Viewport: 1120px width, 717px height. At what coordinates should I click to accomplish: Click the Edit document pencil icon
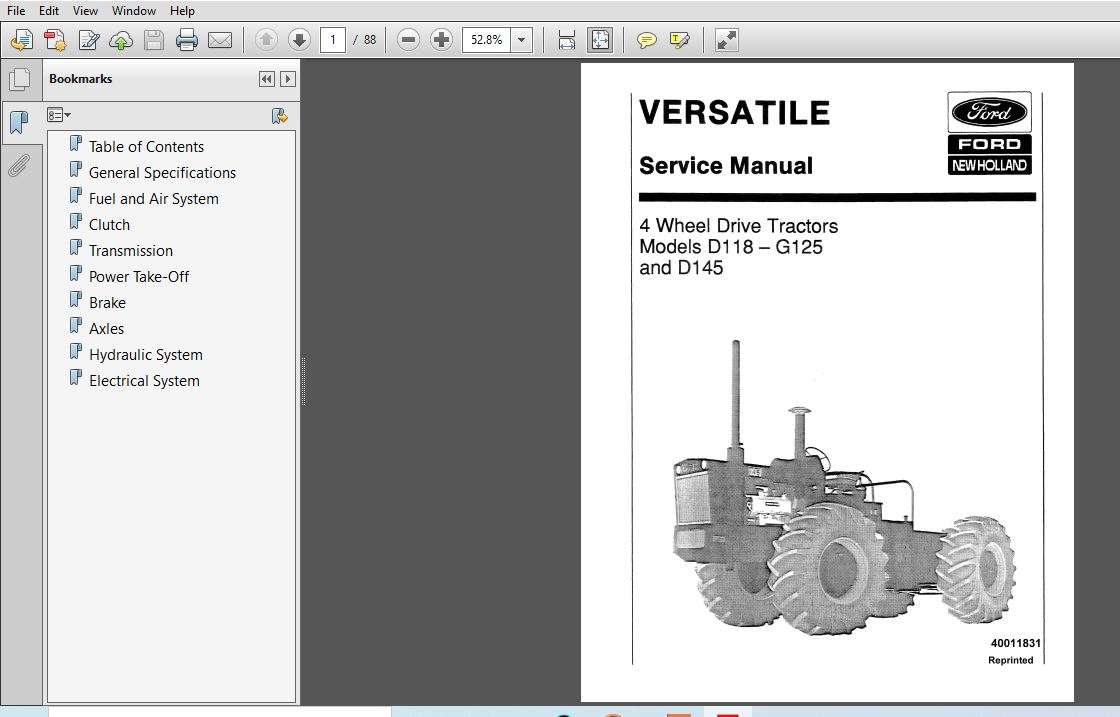[89, 40]
